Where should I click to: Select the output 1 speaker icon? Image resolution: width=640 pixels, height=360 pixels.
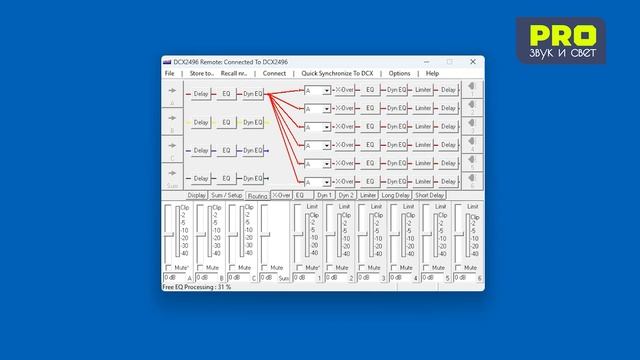click(472, 86)
